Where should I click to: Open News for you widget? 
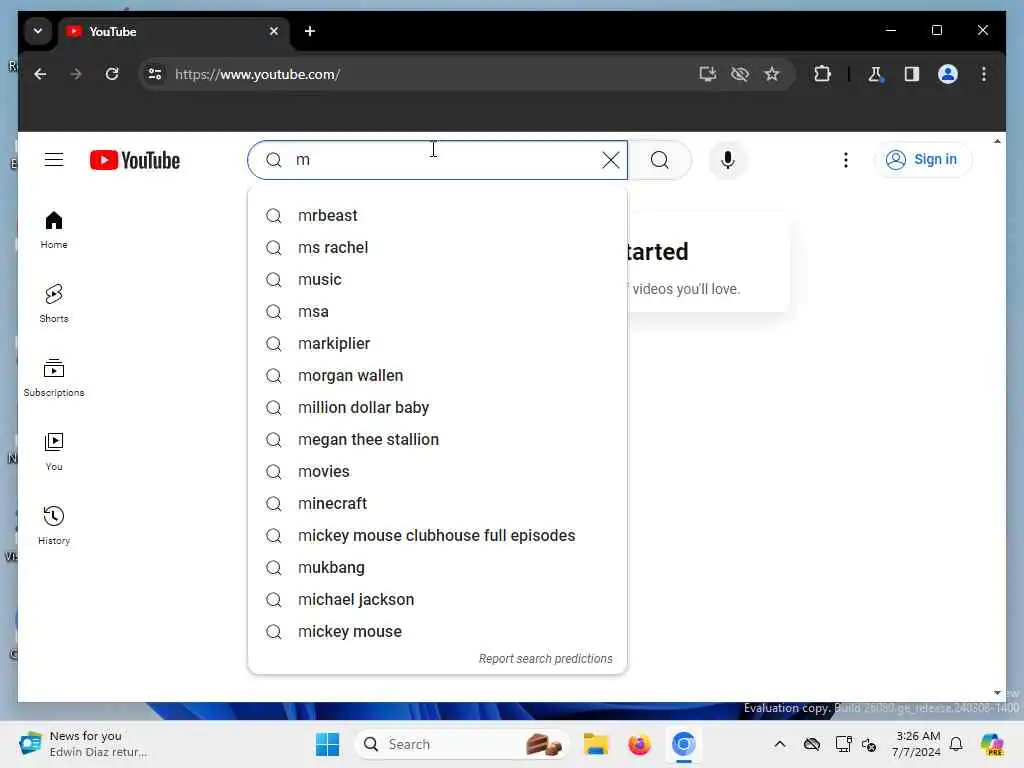click(84, 744)
